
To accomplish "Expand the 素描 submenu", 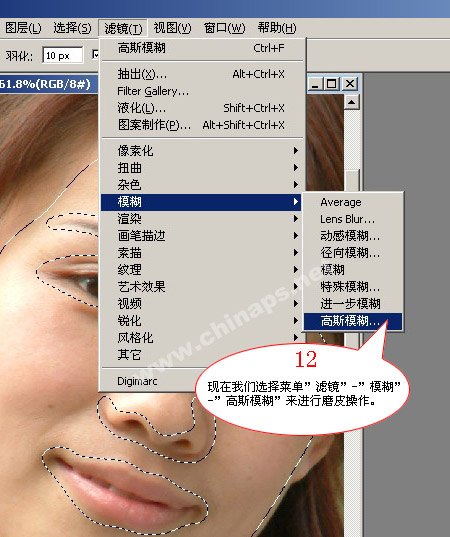I will click(202, 253).
